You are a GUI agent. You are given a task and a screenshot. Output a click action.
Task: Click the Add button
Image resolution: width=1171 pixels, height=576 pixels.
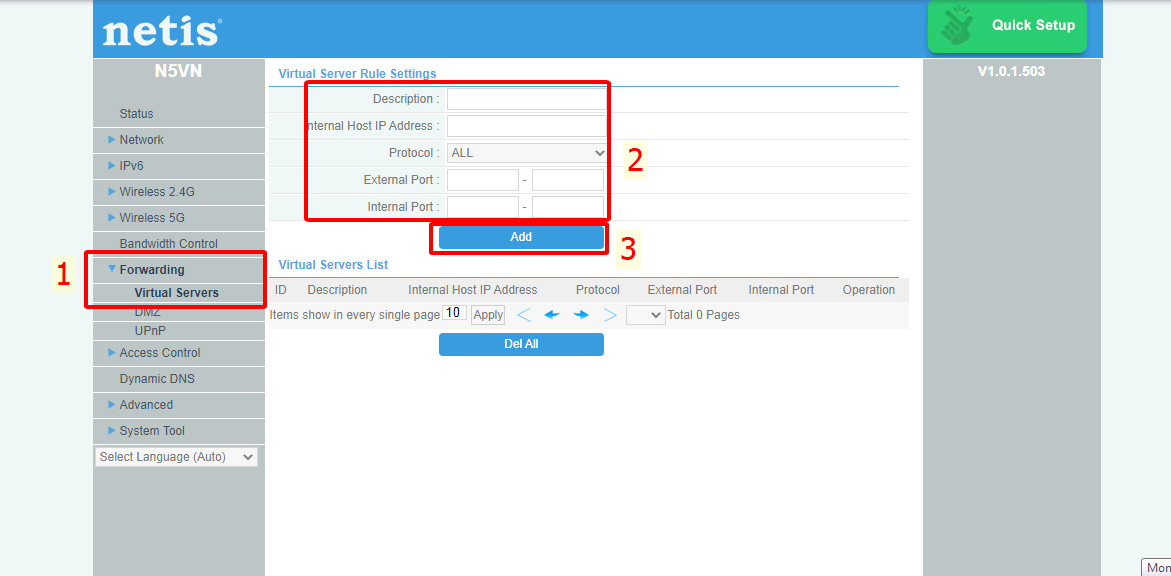[519, 237]
